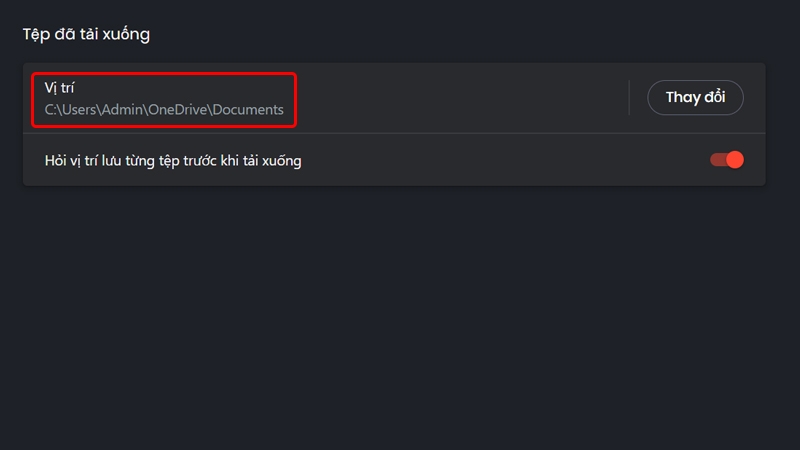Click the word "Tệp" in the heading
The height and width of the screenshot is (450, 800).
(37, 35)
